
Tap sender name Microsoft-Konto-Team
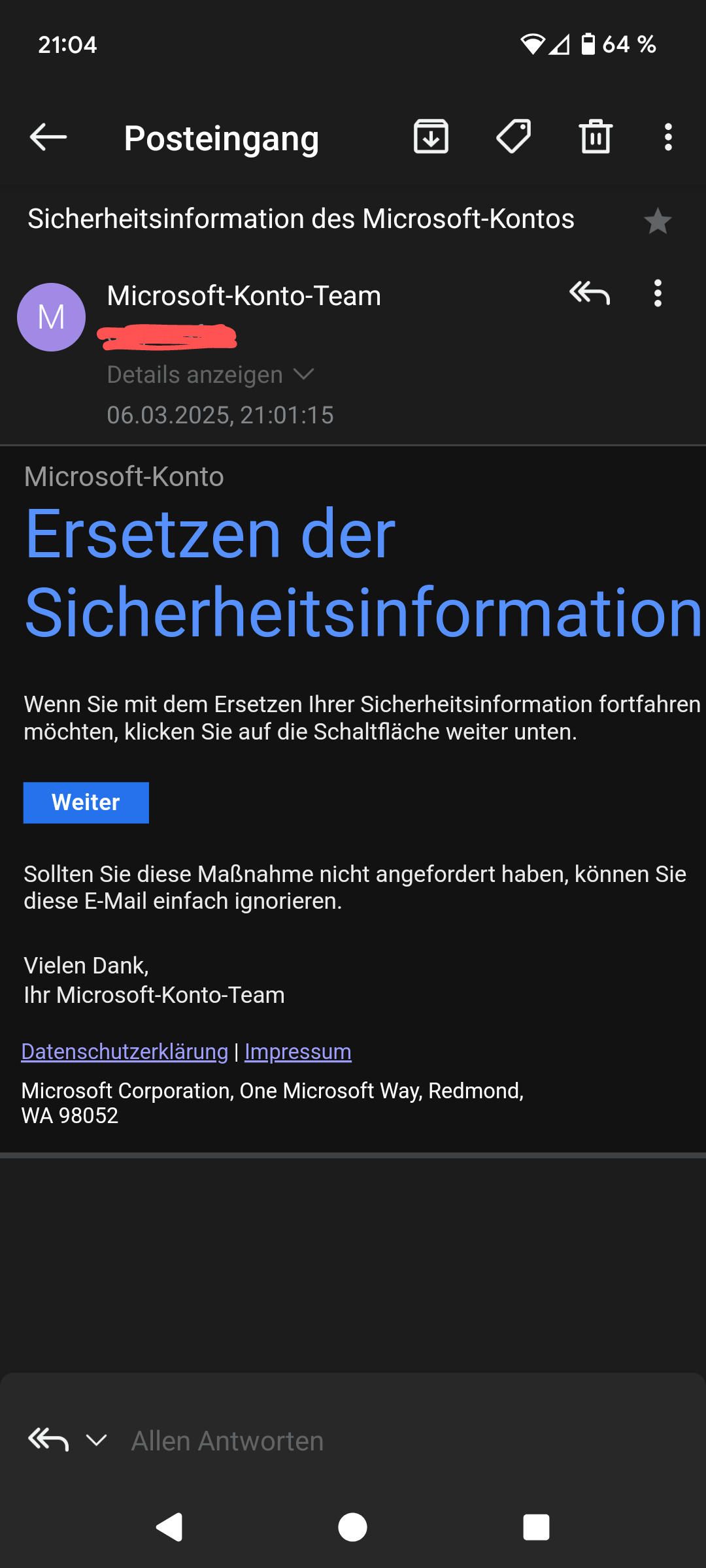click(x=244, y=296)
